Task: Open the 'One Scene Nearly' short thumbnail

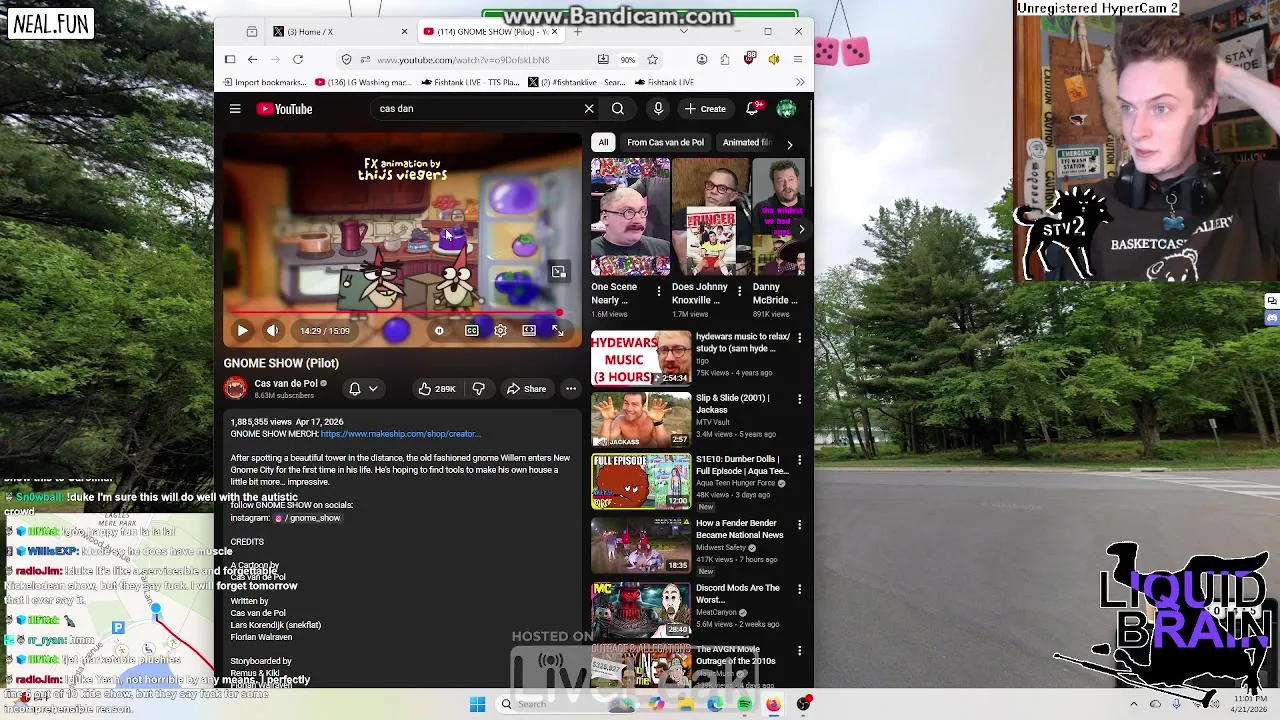Action: [630, 217]
